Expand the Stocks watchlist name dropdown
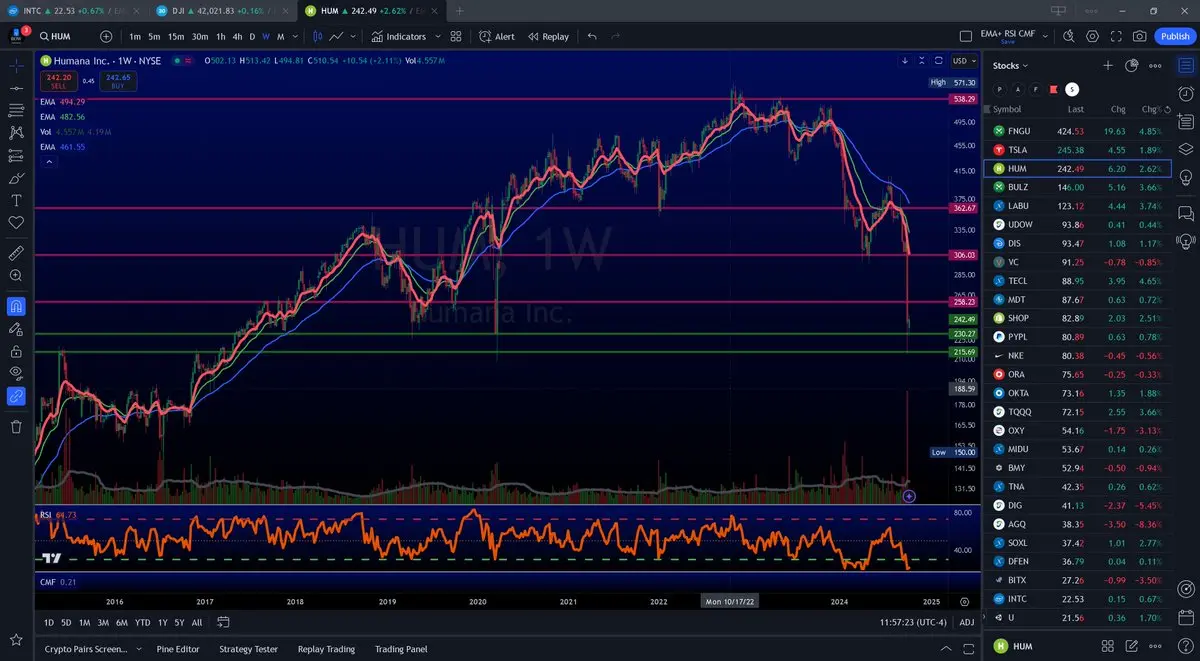The height and width of the screenshot is (661, 1200). tap(1010, 65)
